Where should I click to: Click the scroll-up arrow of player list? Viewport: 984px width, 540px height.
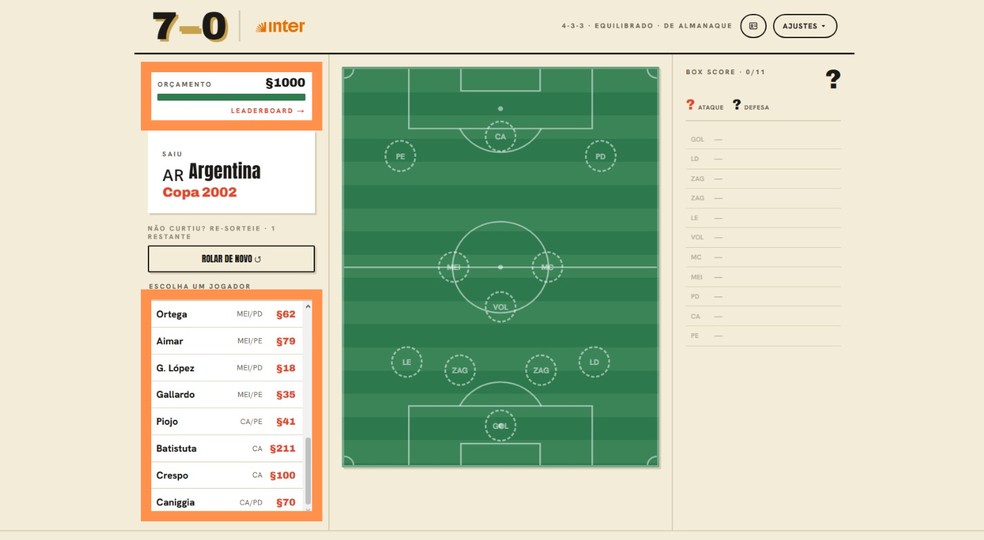pyautogui.click(x=308, y=306)
